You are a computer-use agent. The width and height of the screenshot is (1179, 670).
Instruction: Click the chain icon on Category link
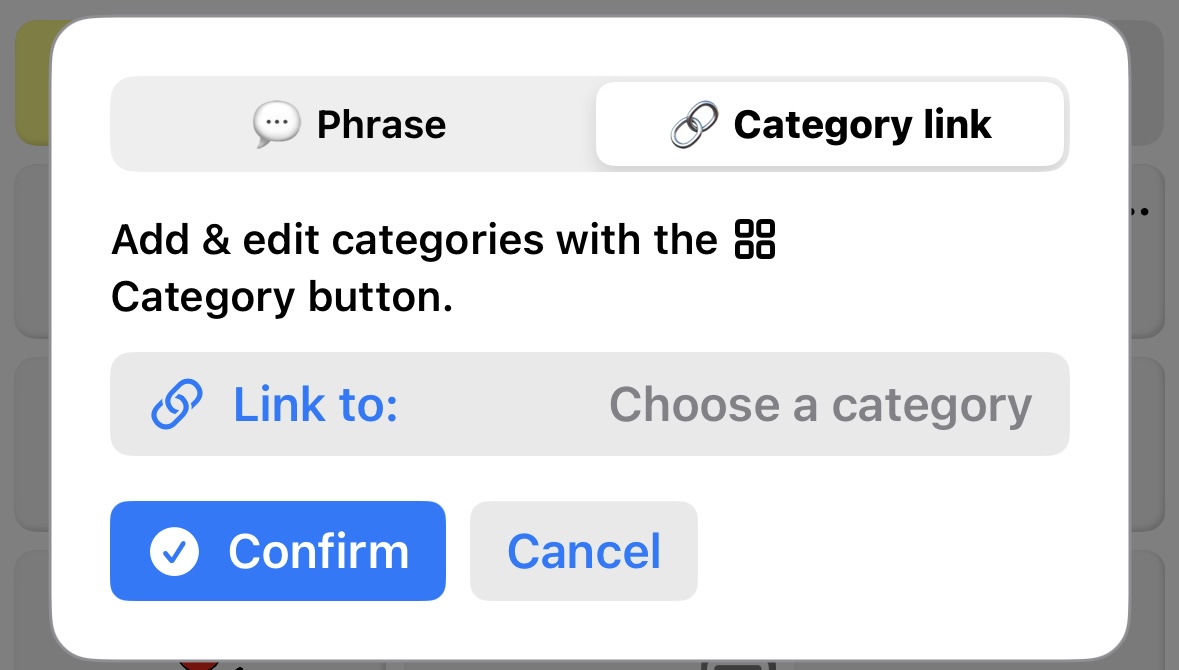(x=694, y=125)
